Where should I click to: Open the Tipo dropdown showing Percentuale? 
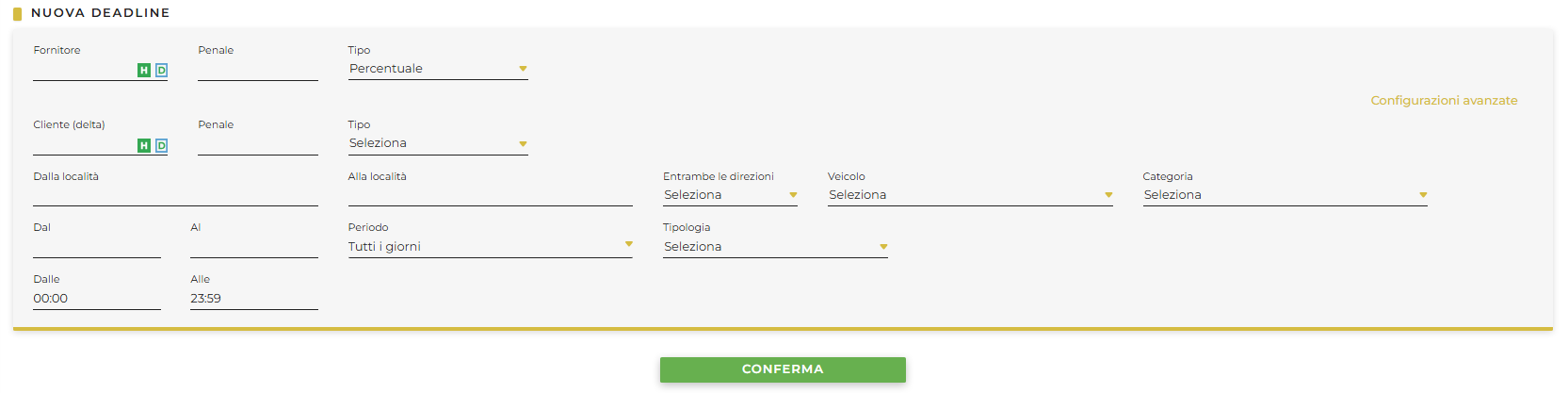click(438, 69)
